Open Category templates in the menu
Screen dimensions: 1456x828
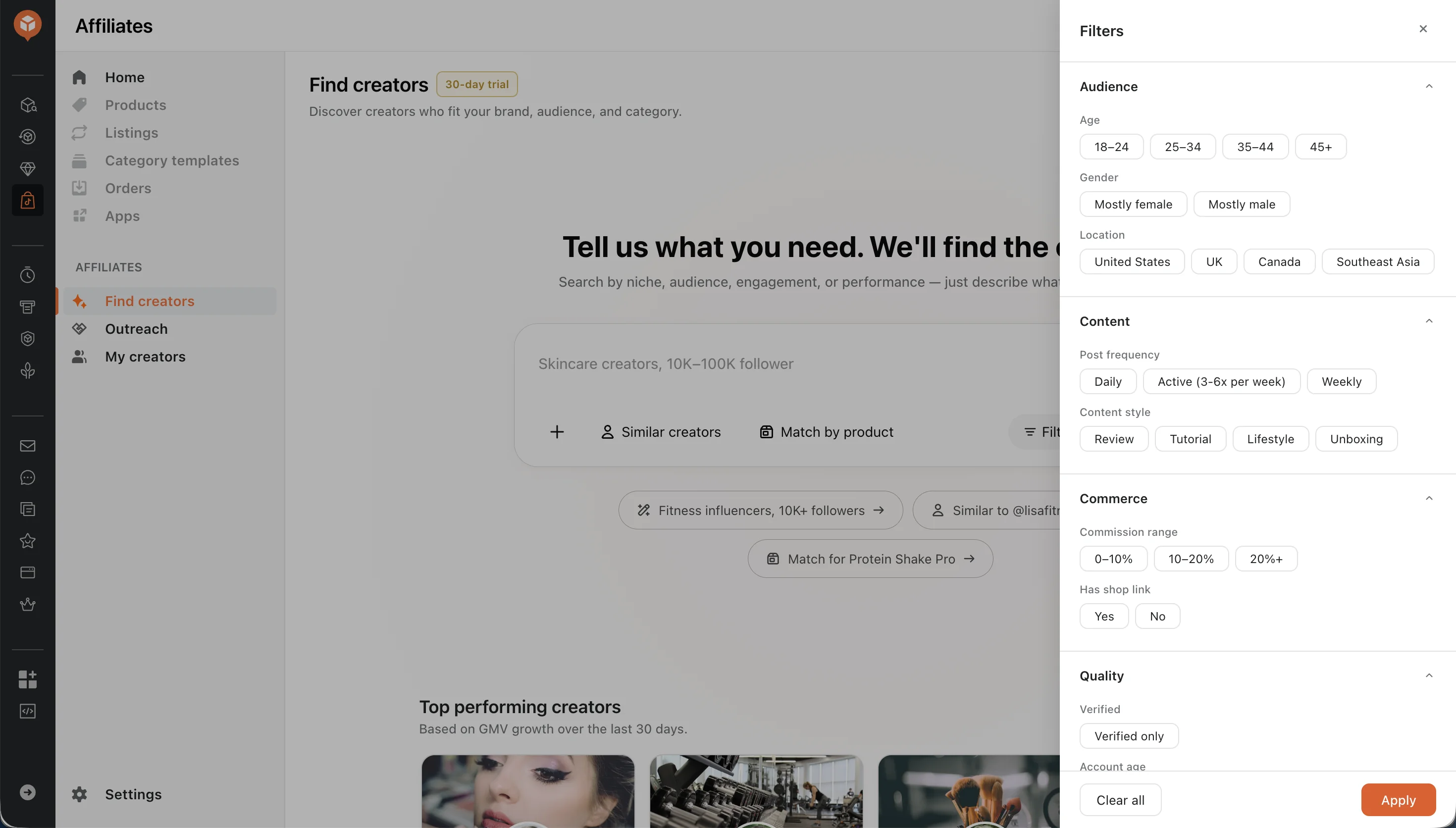[x=169, y=161]
